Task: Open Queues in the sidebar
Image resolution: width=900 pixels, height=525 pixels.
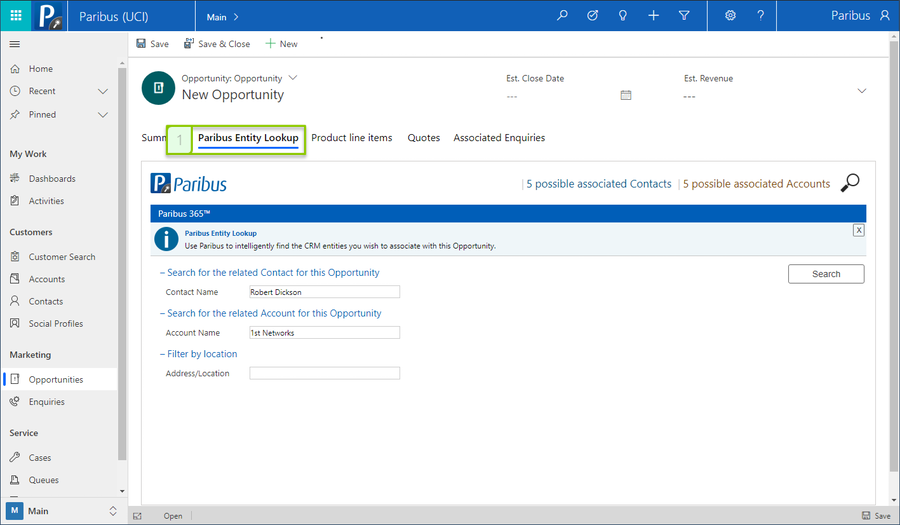Action: pyautogui.click(x=44, y=480)
